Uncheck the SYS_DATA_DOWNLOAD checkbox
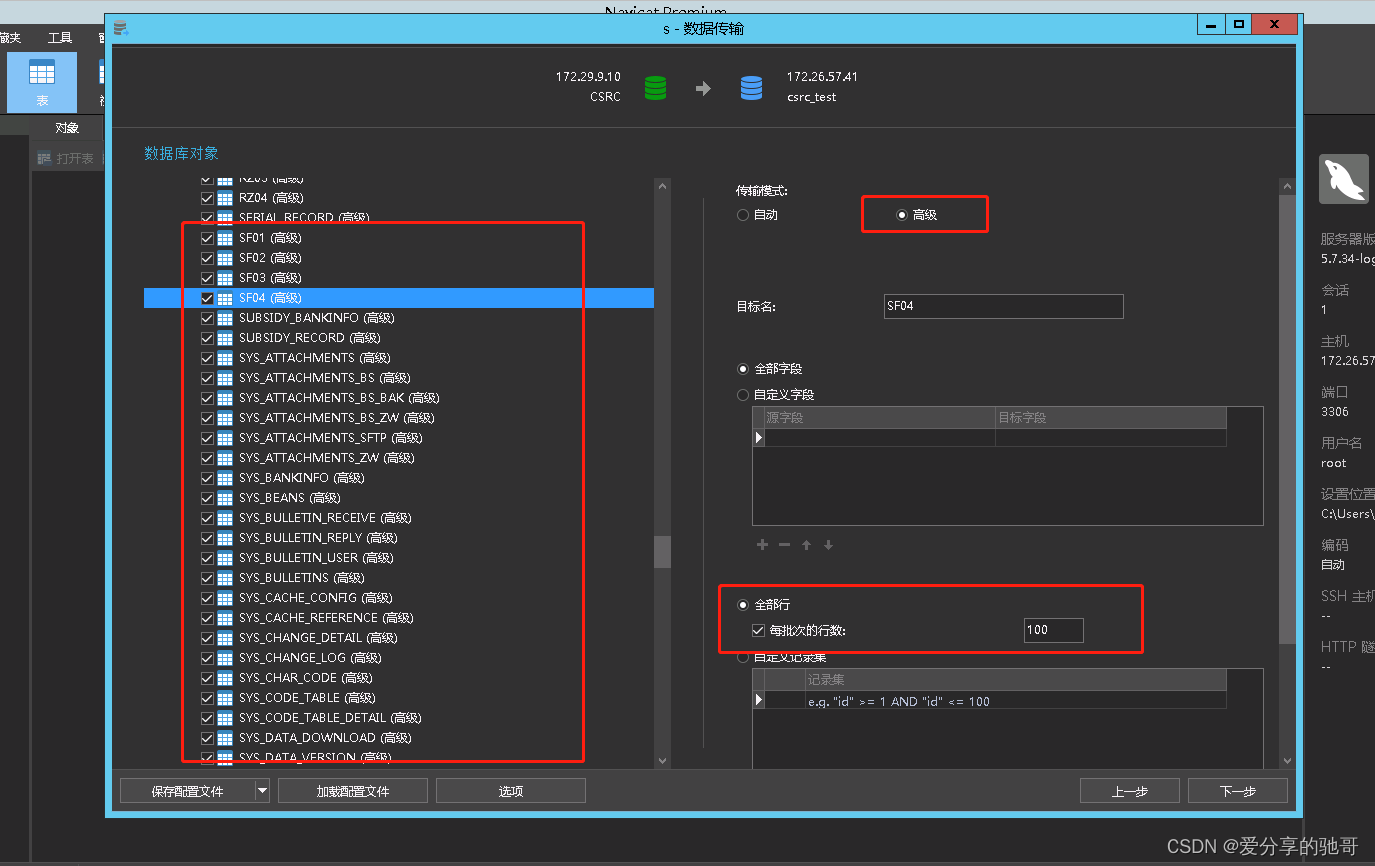The image size is (1375, 866). tap(207, 738)
